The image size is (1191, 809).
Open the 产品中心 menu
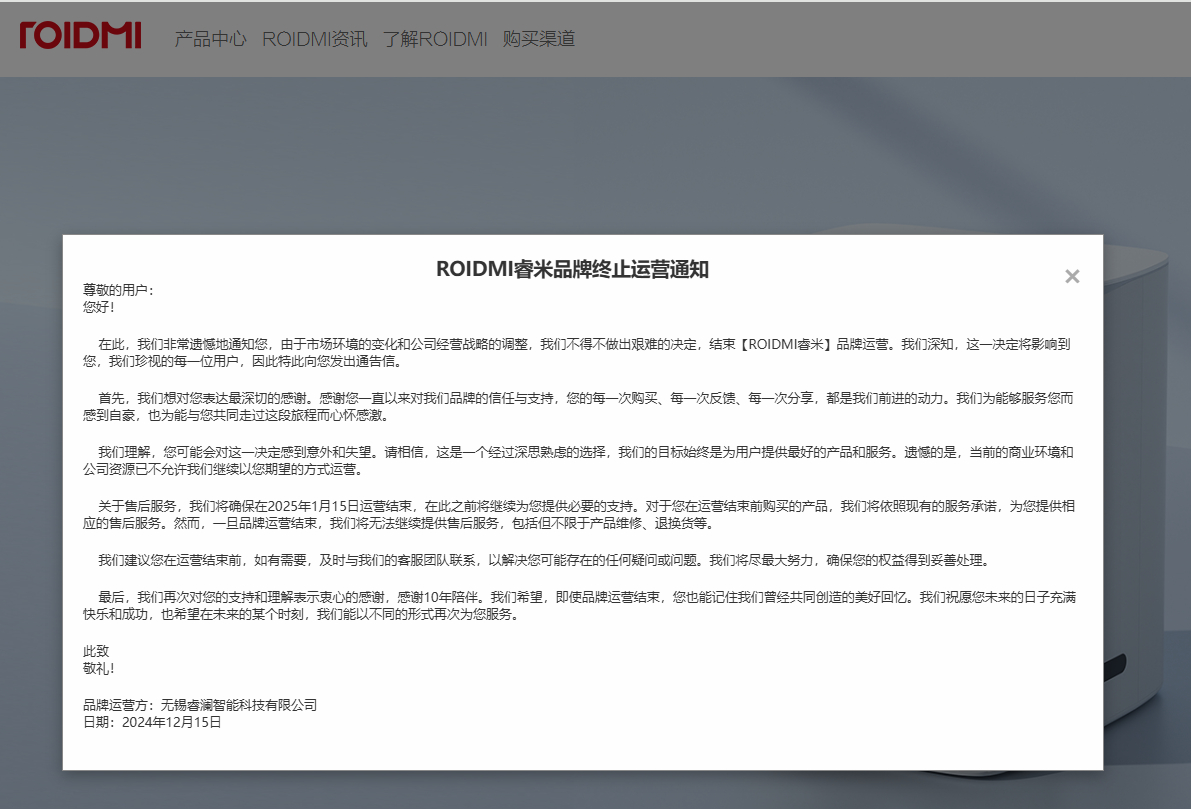(210, 39)
